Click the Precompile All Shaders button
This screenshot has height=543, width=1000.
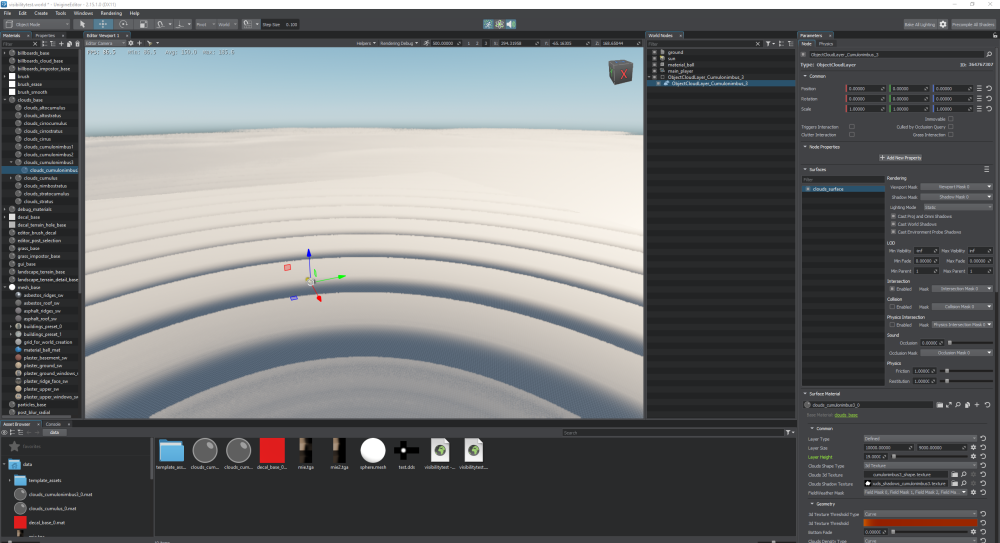(x=973, y=23)
